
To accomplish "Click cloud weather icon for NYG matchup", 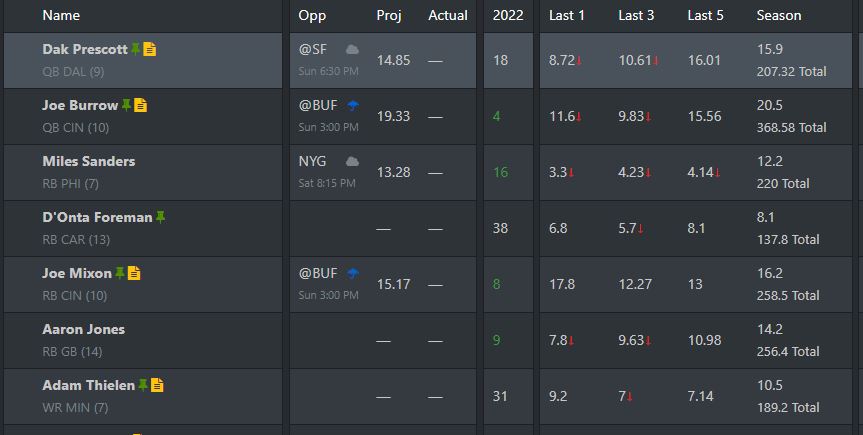I will click(352, 161).
